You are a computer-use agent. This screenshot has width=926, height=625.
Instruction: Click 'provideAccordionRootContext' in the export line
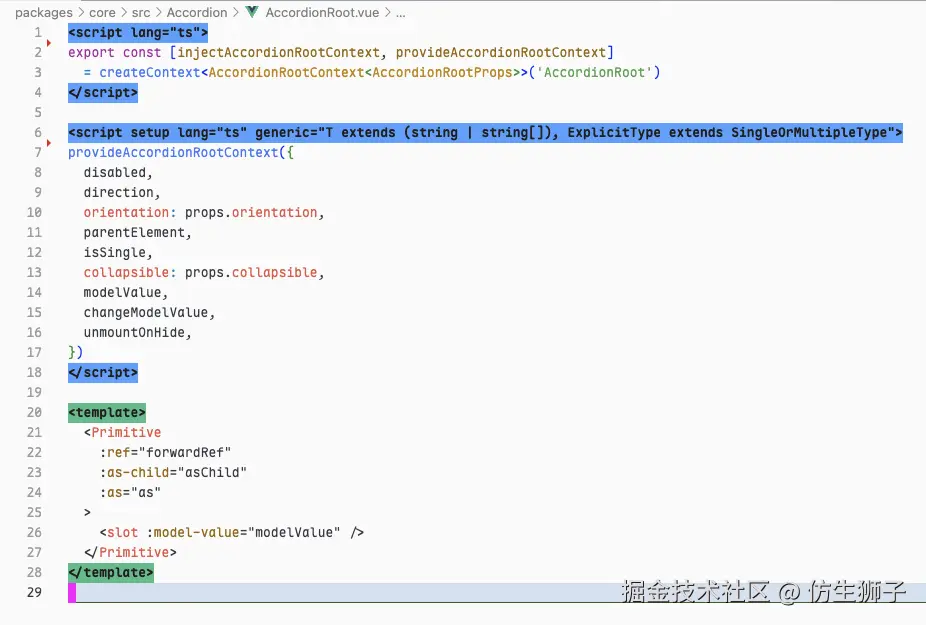click(501, 52)
